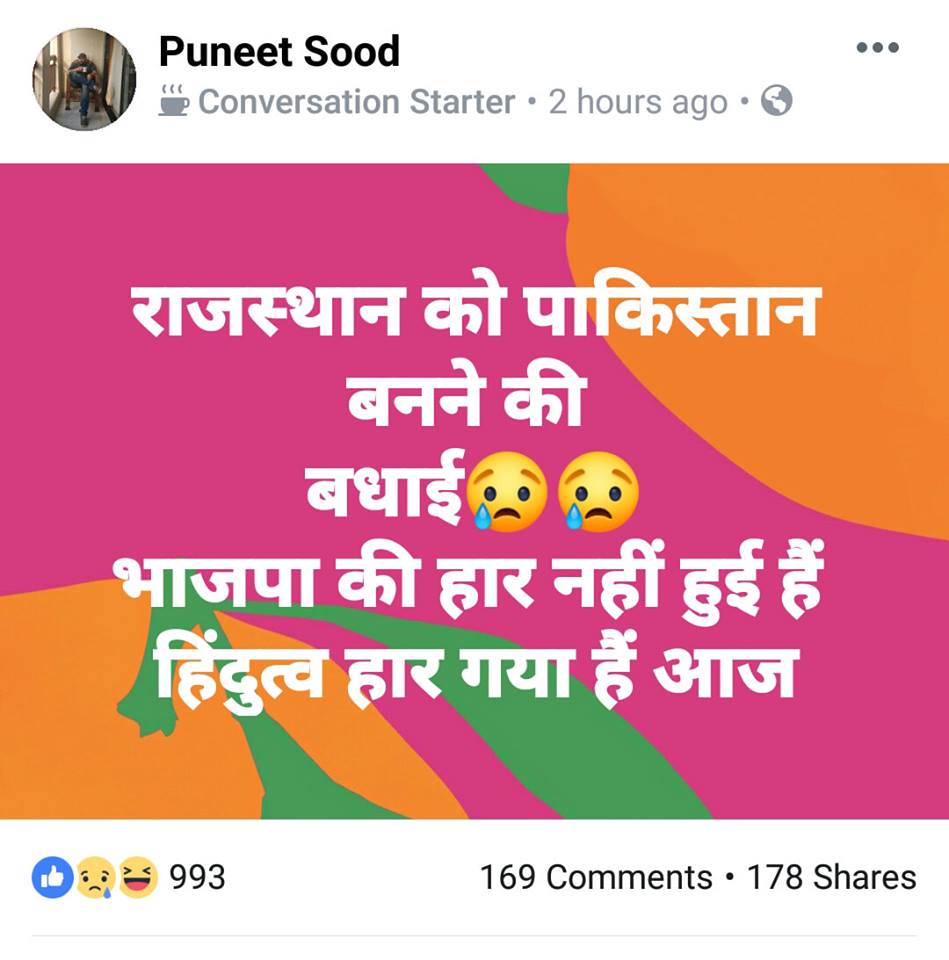Click the second crying emoji in post
This screenshot has width=949, height=960.
click(x=598, y=492)
